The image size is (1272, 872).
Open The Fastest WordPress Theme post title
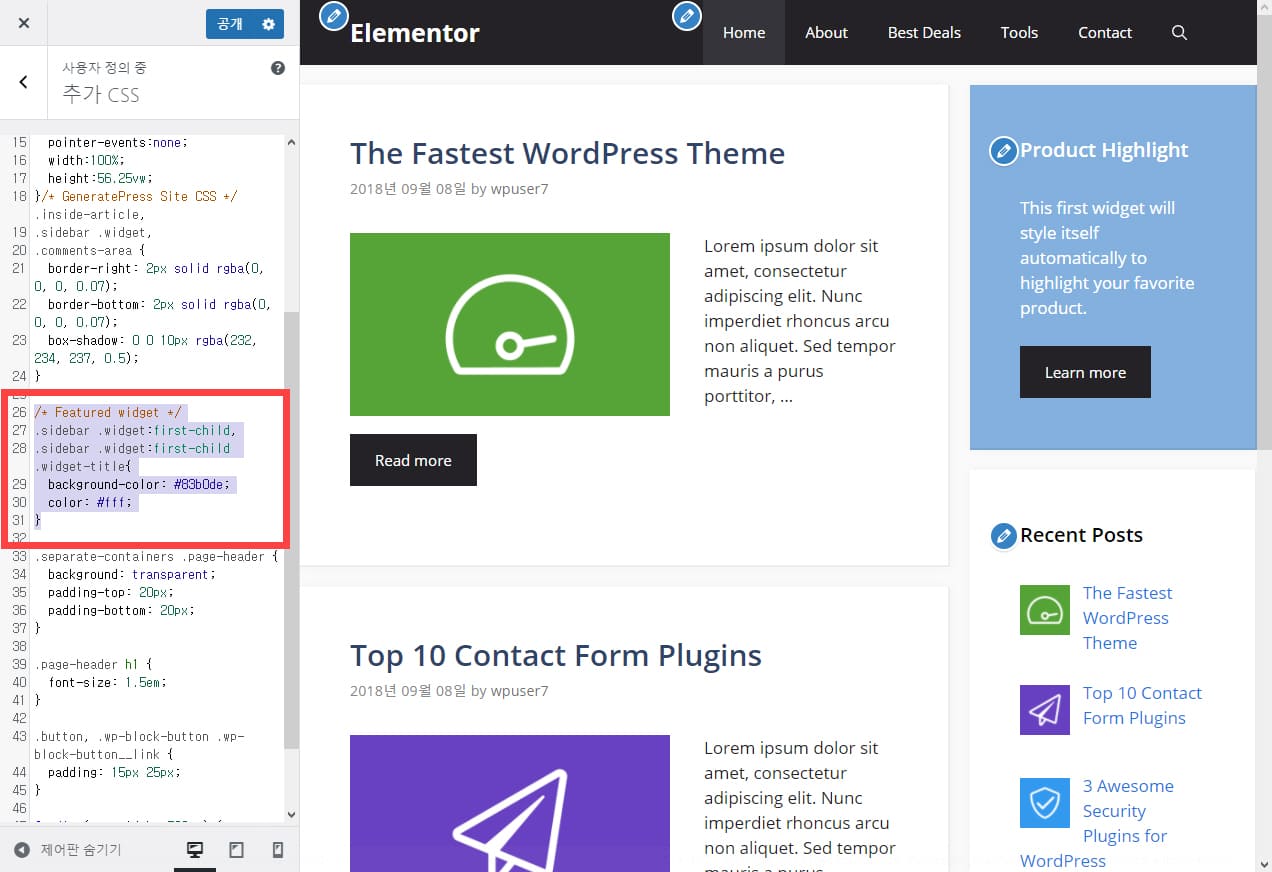(x=567, y=153)
